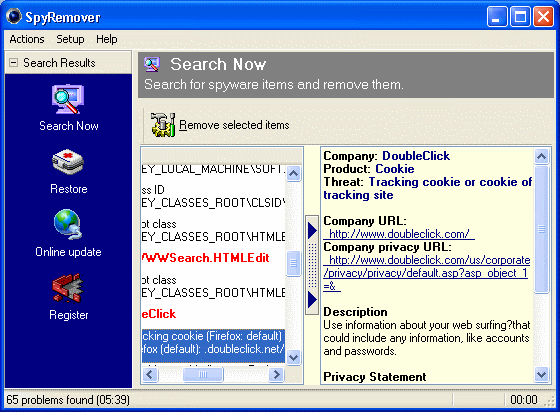Open the Help menu
The image size is (560, 412).
(106, 39)
